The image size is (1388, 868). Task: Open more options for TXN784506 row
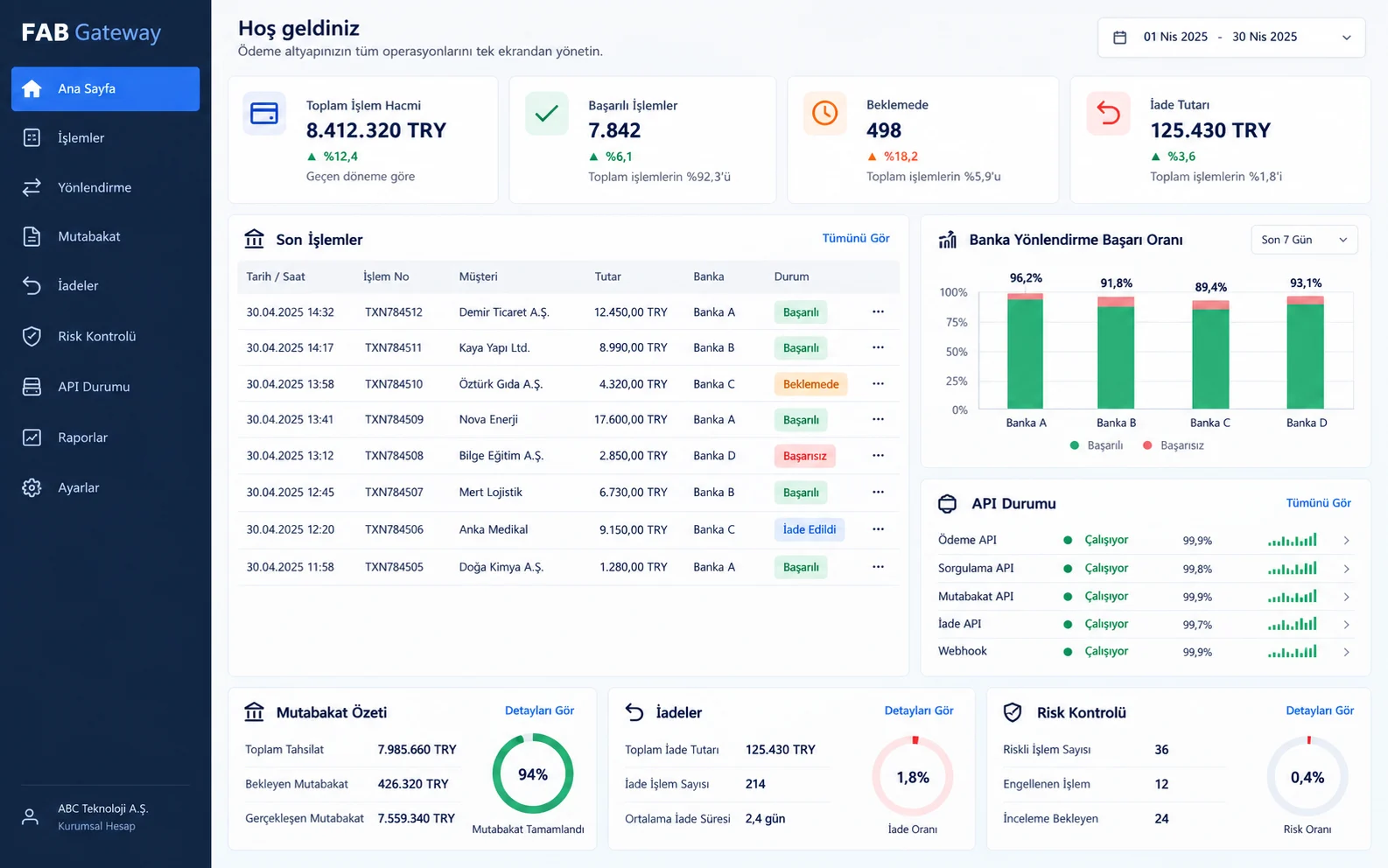[x=878, y=528]
